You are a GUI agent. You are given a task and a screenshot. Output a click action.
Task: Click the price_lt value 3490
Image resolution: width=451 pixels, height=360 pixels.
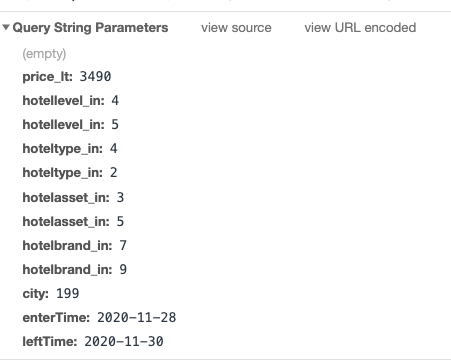[x=95, y=77]
